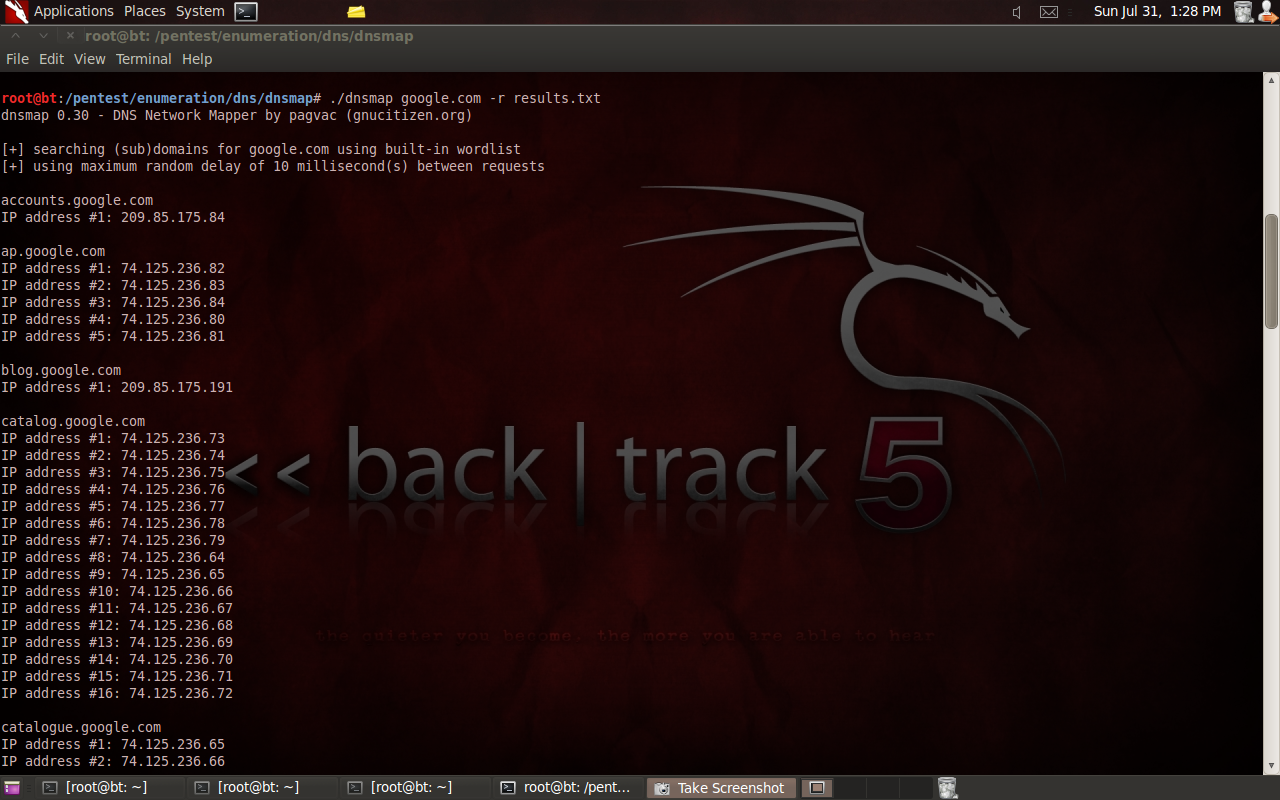
Task: Open the trash icon in the bottom panel
Action: tap(947, 788)
